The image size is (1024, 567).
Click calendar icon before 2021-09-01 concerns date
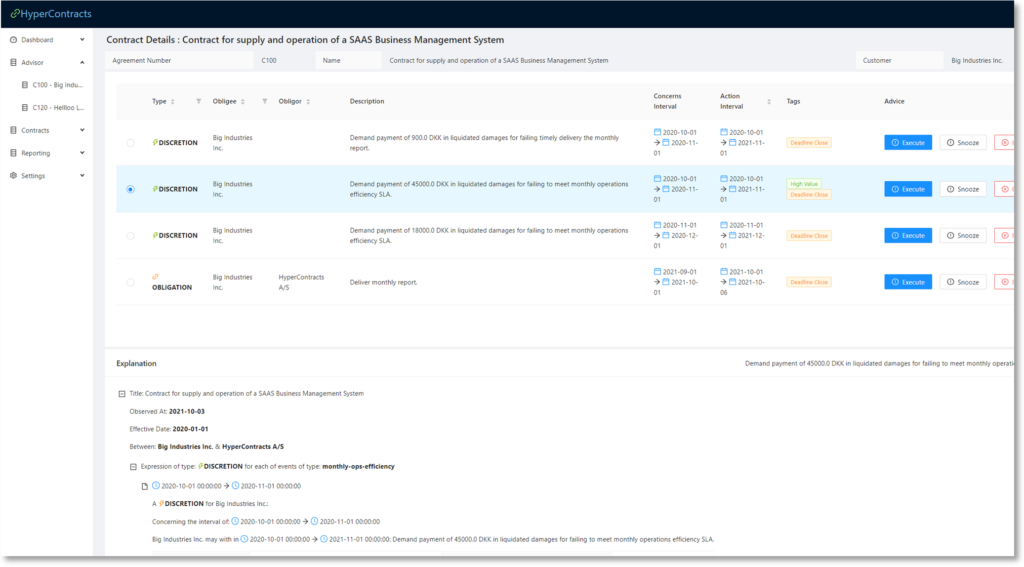click(x=658, y=271)
